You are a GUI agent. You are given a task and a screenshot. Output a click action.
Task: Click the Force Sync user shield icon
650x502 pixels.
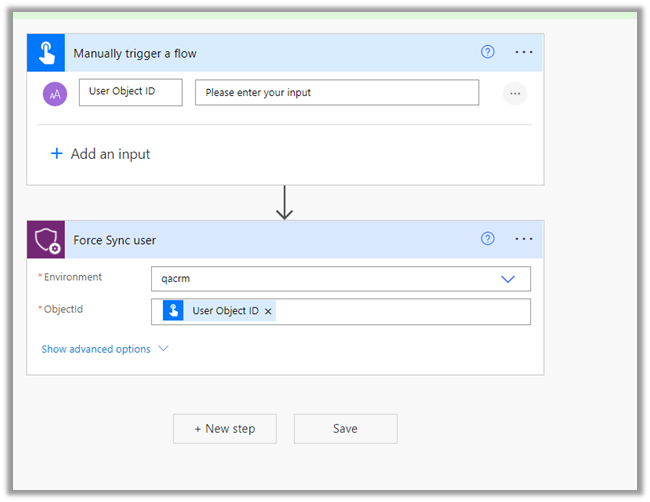click(46, 240)
